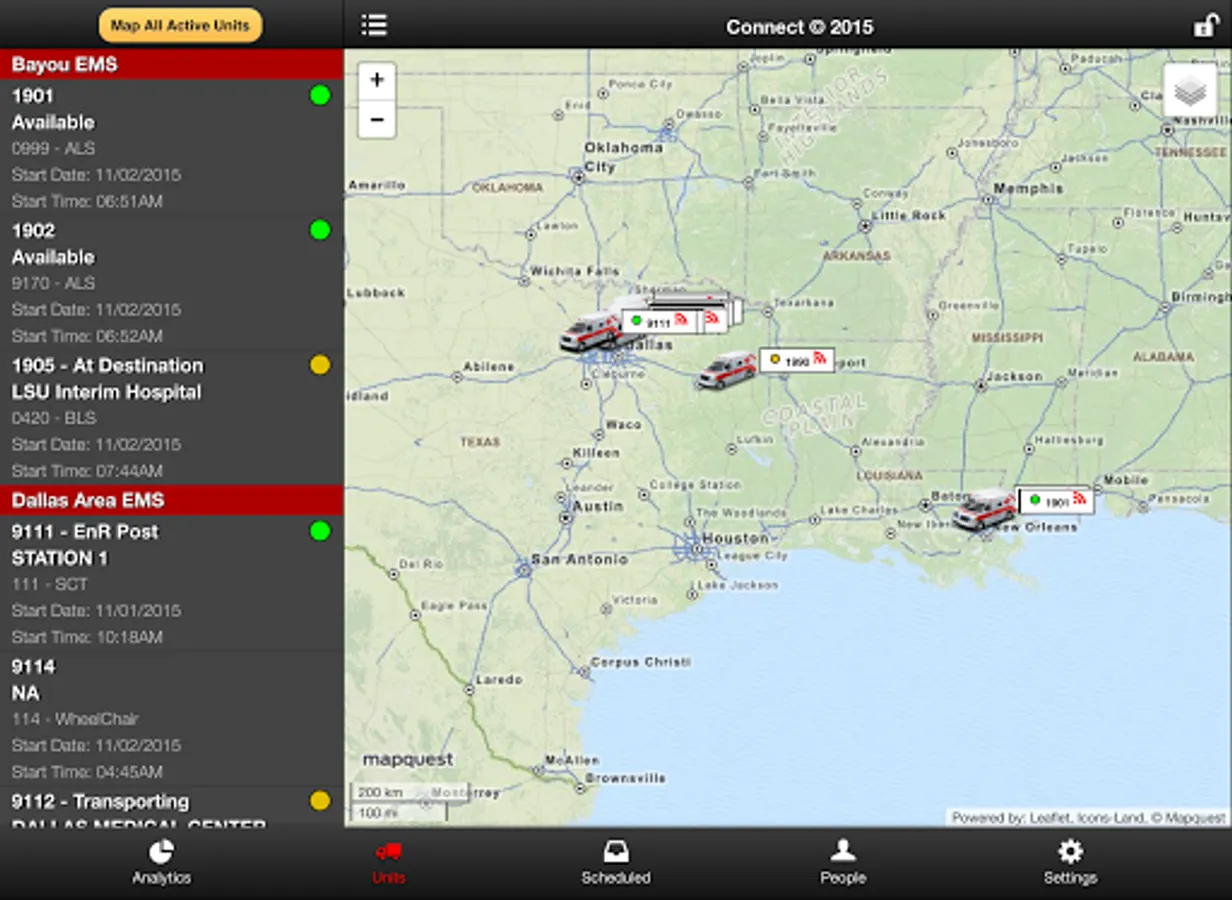Click yellow status dot for unit 1905

click(320, 365)
